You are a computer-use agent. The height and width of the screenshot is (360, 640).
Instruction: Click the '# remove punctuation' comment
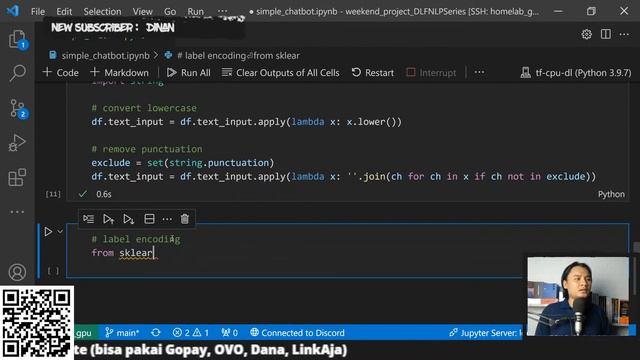click(x=147, y=149)
